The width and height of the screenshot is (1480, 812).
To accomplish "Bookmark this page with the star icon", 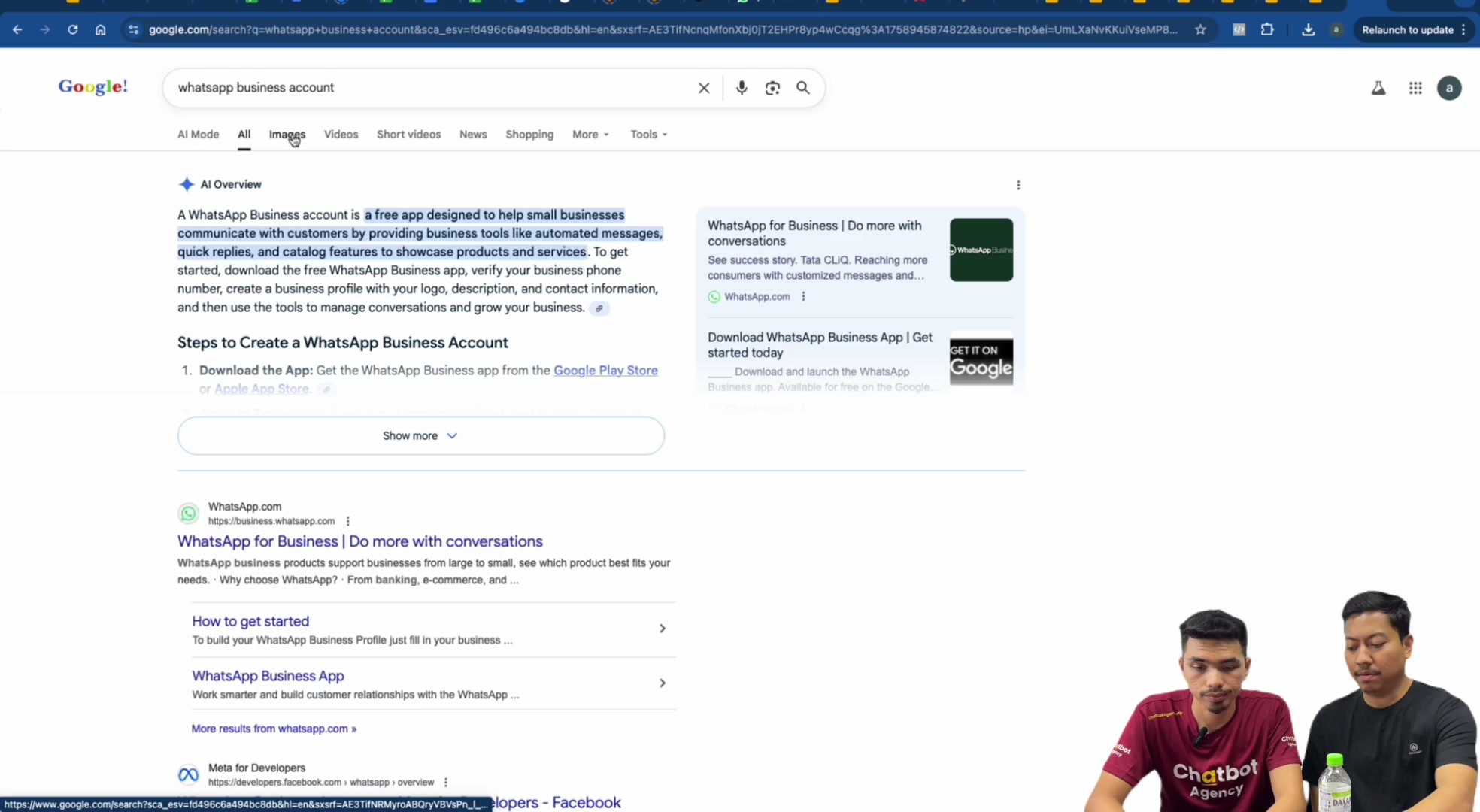I will (1200, 29).
